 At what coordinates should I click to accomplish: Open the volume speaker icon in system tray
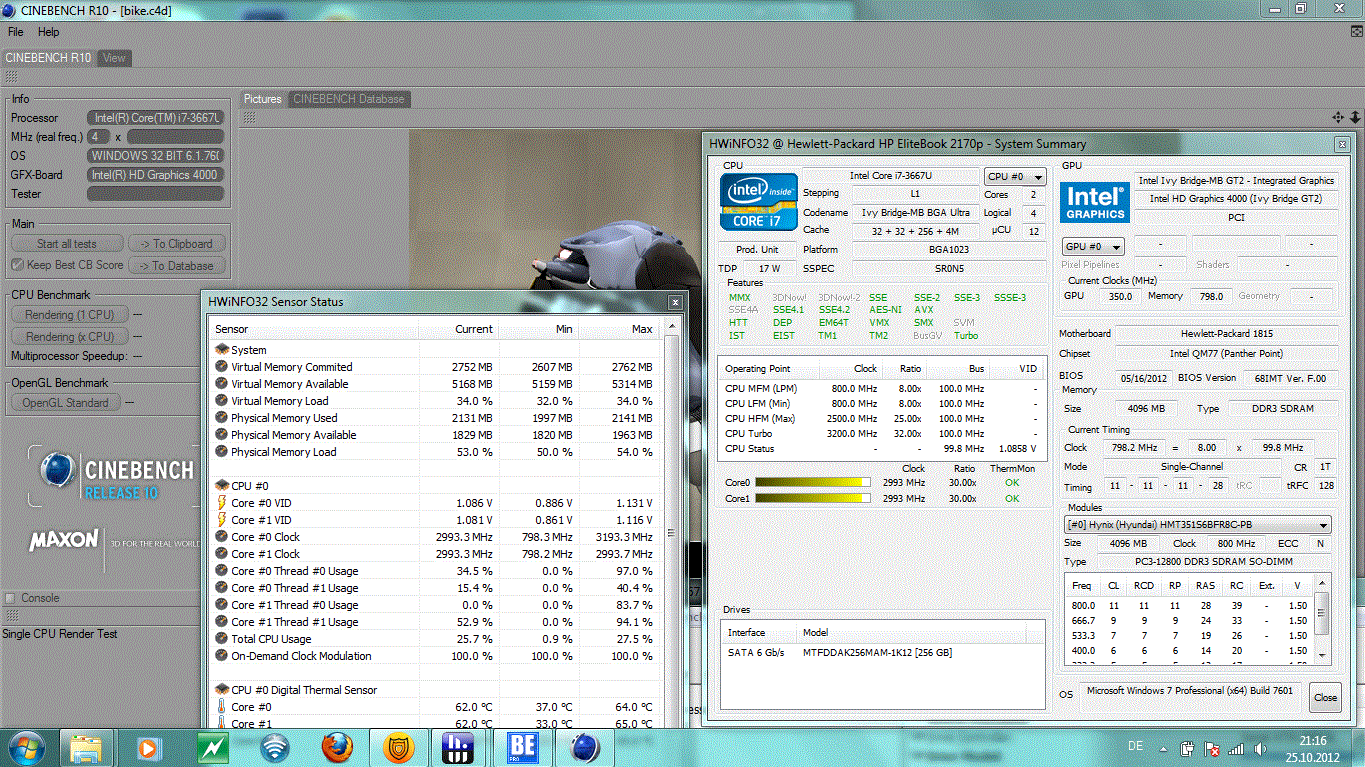pos(1260,748)
